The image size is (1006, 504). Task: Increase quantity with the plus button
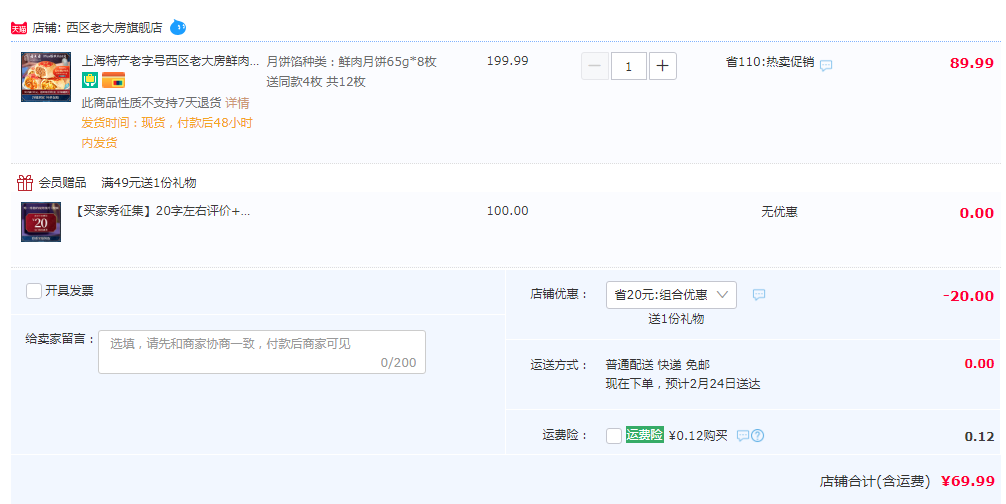pos(663,66)
